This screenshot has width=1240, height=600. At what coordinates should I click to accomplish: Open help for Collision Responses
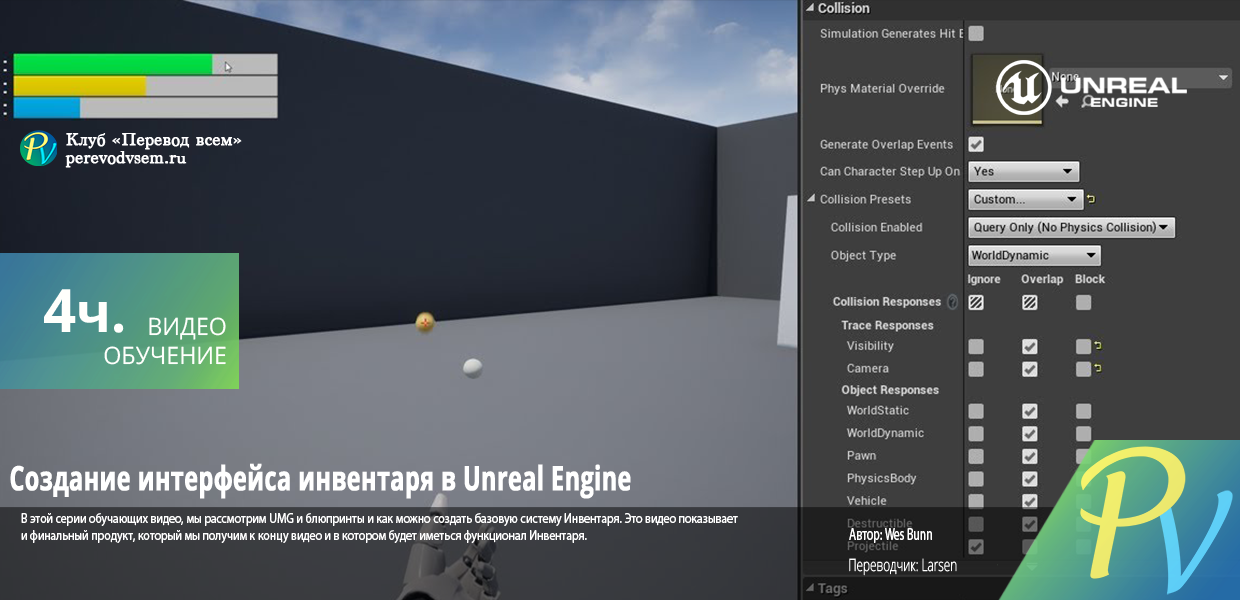[x=952, y=302]
